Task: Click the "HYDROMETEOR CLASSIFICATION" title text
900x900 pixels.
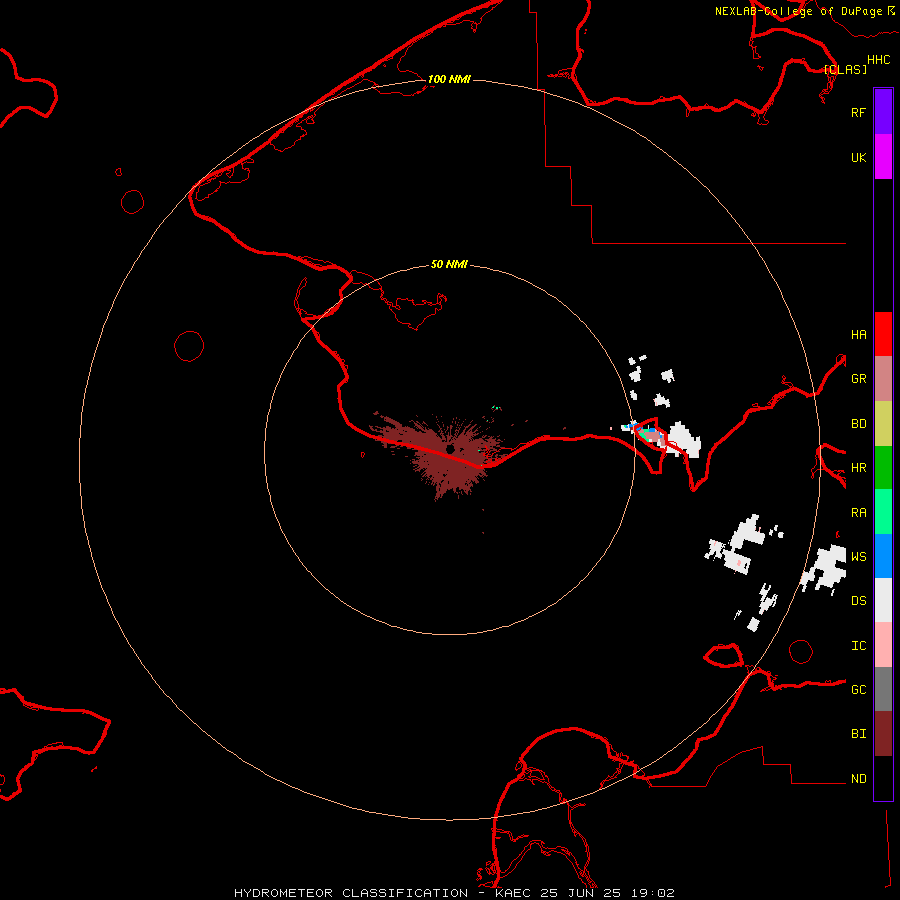Action: pos(351,893)
